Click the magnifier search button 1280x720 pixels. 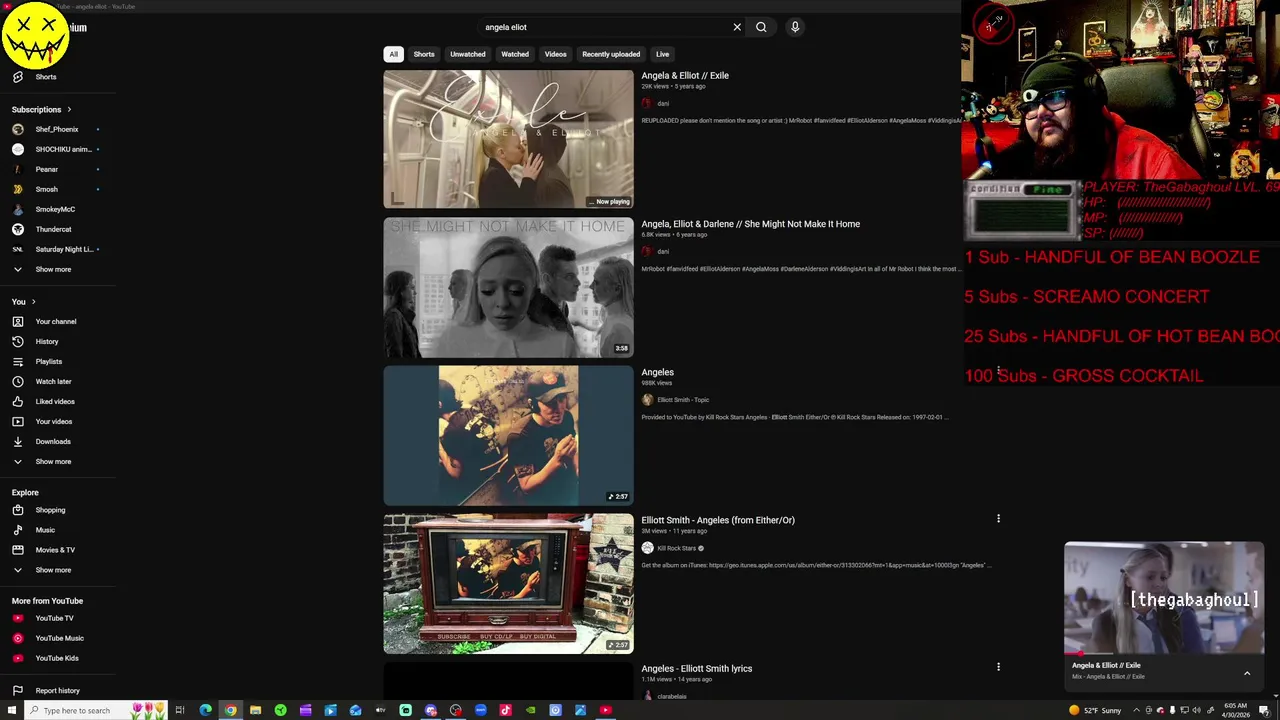(761, 27)
